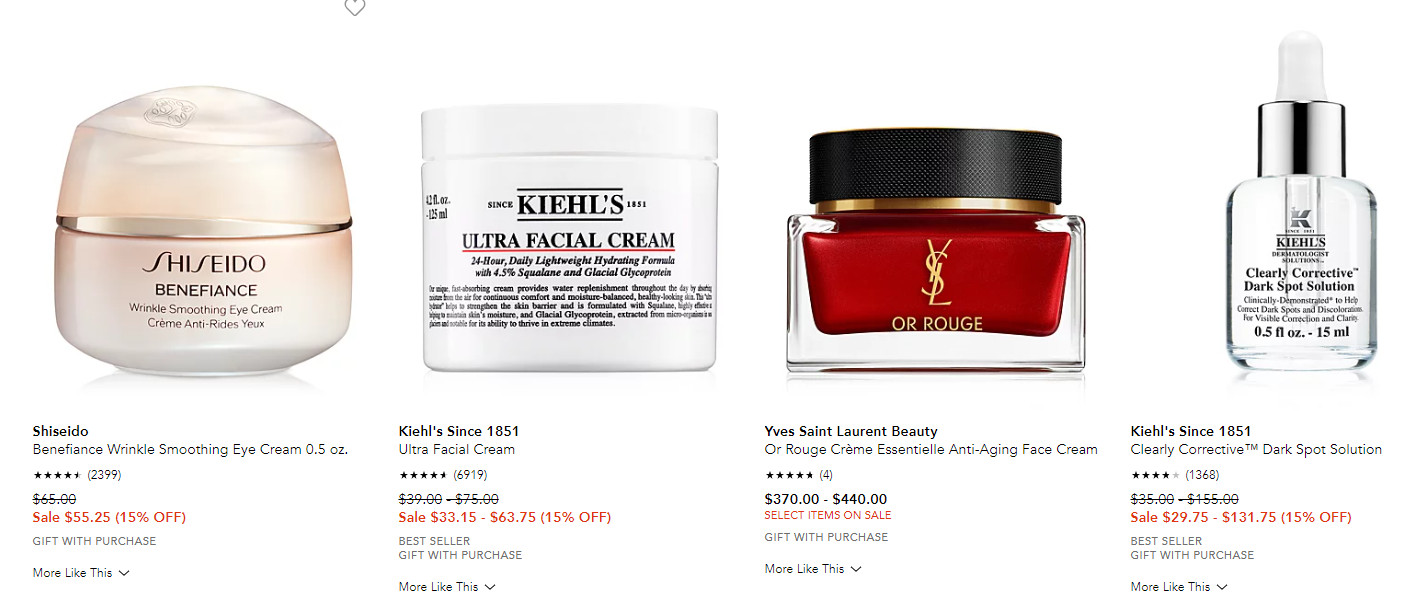Click Shiseido Gift With Purchase label
1410x615 pixels.
pos(95,541)
